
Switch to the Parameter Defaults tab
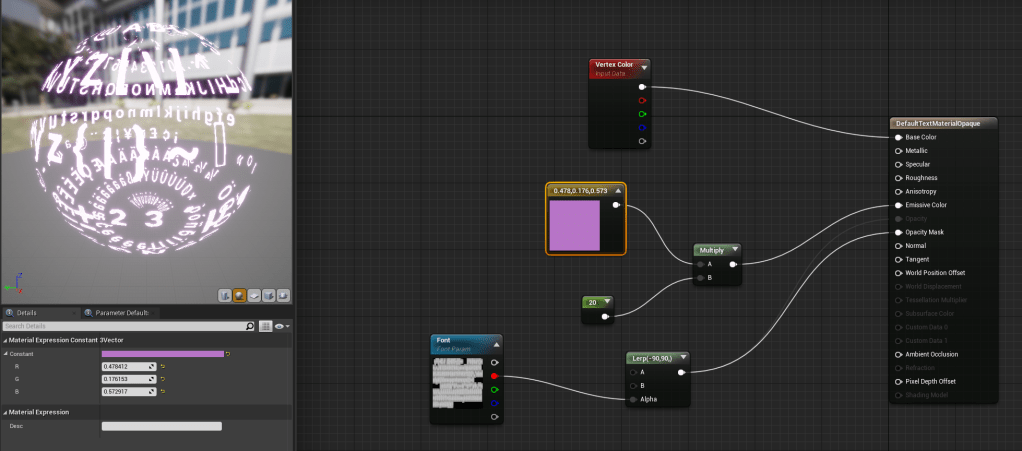(118, 313)
